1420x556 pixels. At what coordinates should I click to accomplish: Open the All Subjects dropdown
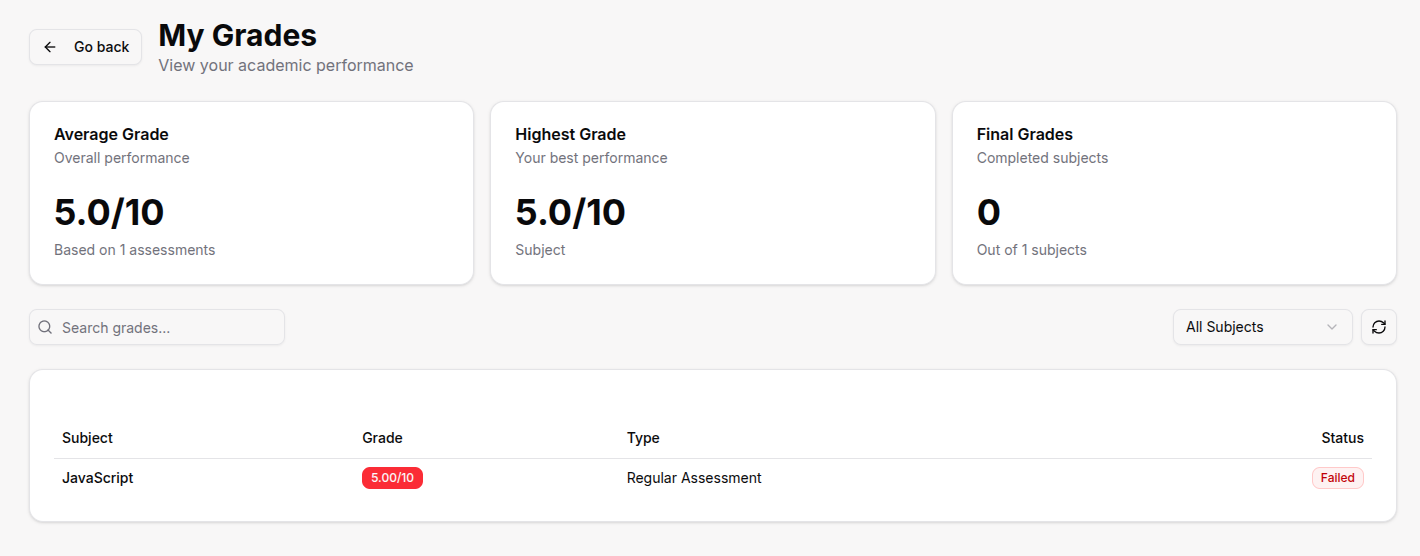pyautogui.click(x=1261, y=327)
